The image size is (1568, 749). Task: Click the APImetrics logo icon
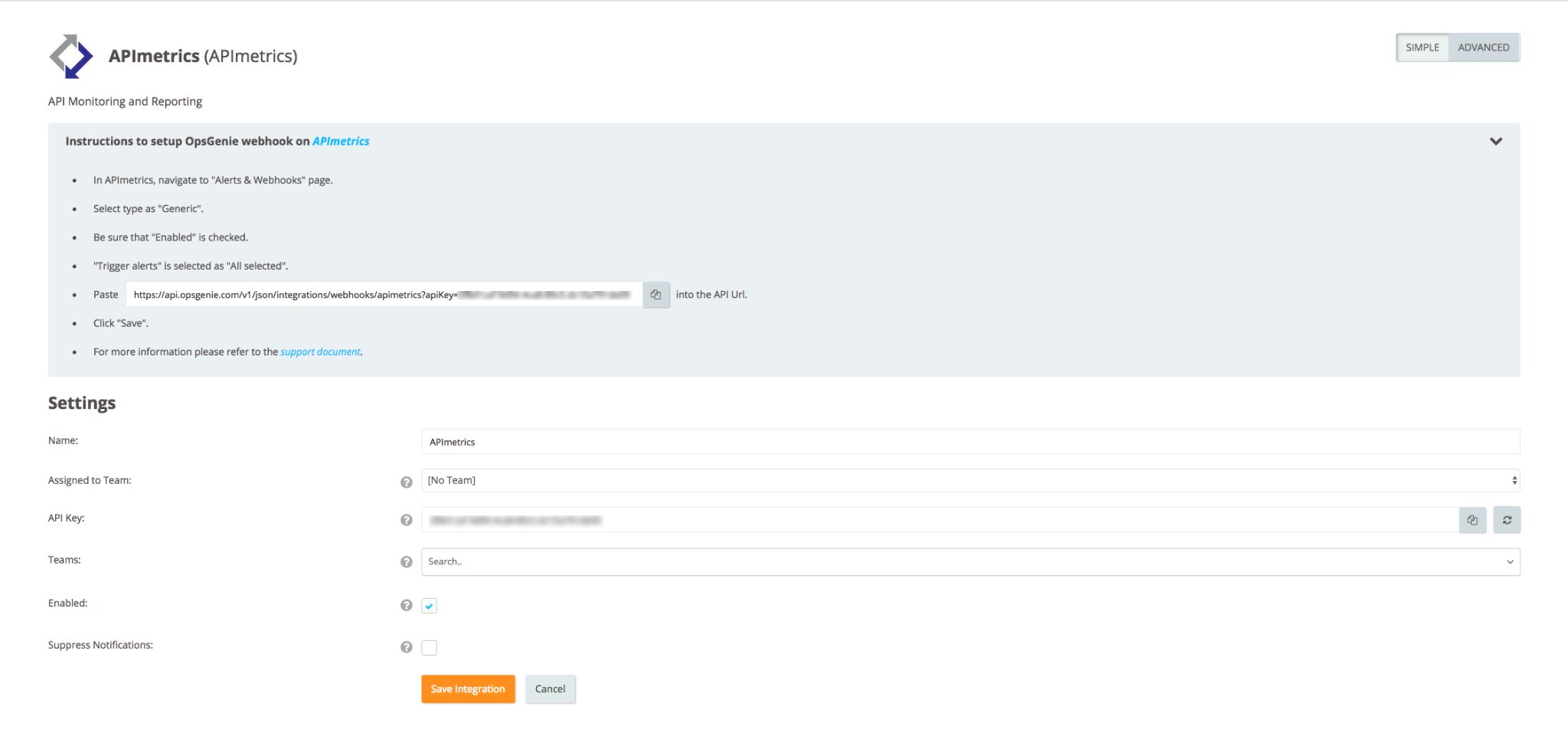click(x=71, y=56)
